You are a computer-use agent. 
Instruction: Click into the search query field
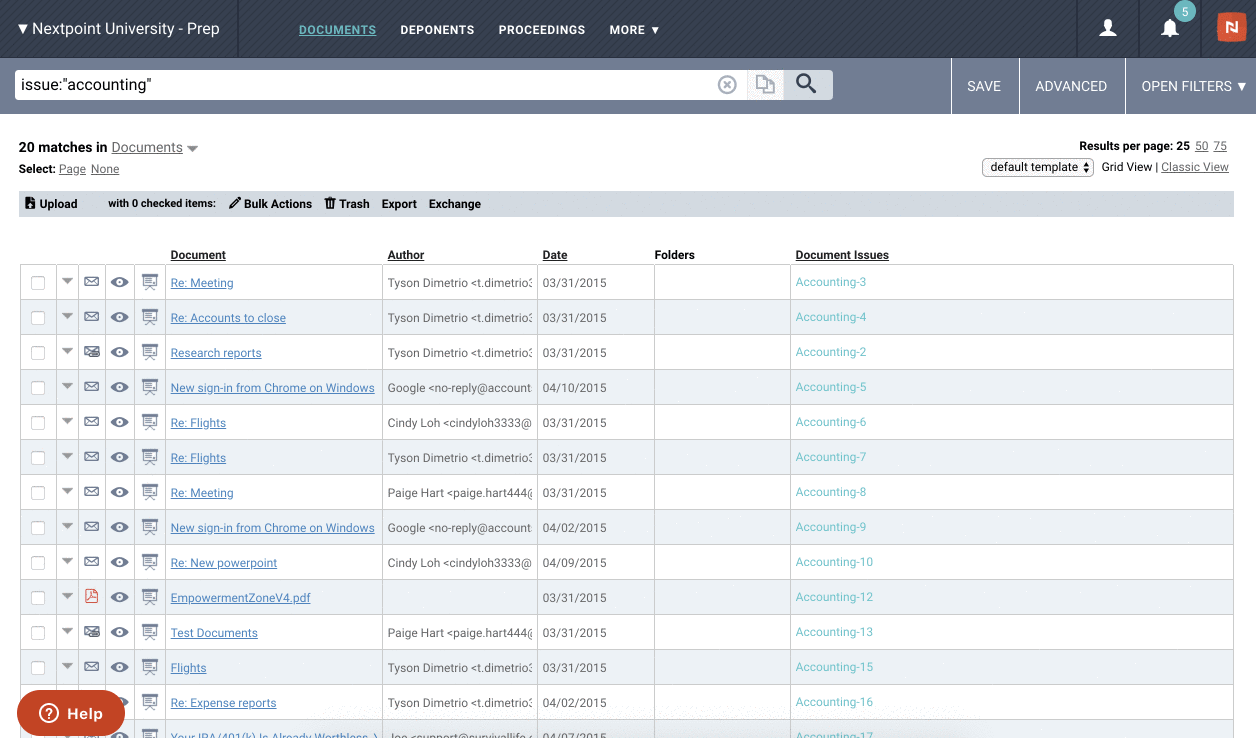(365, 85)
